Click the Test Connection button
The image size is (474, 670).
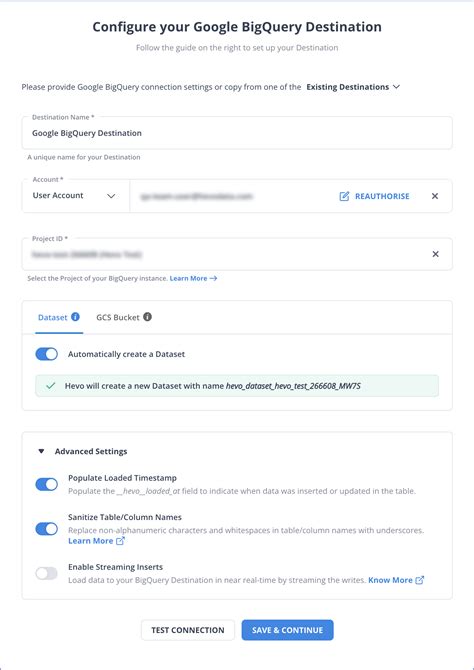(188, 630)
